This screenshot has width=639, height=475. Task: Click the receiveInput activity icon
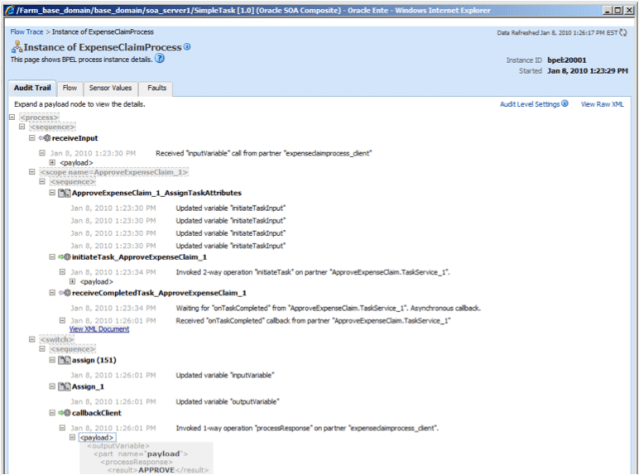tap(44, 139)
